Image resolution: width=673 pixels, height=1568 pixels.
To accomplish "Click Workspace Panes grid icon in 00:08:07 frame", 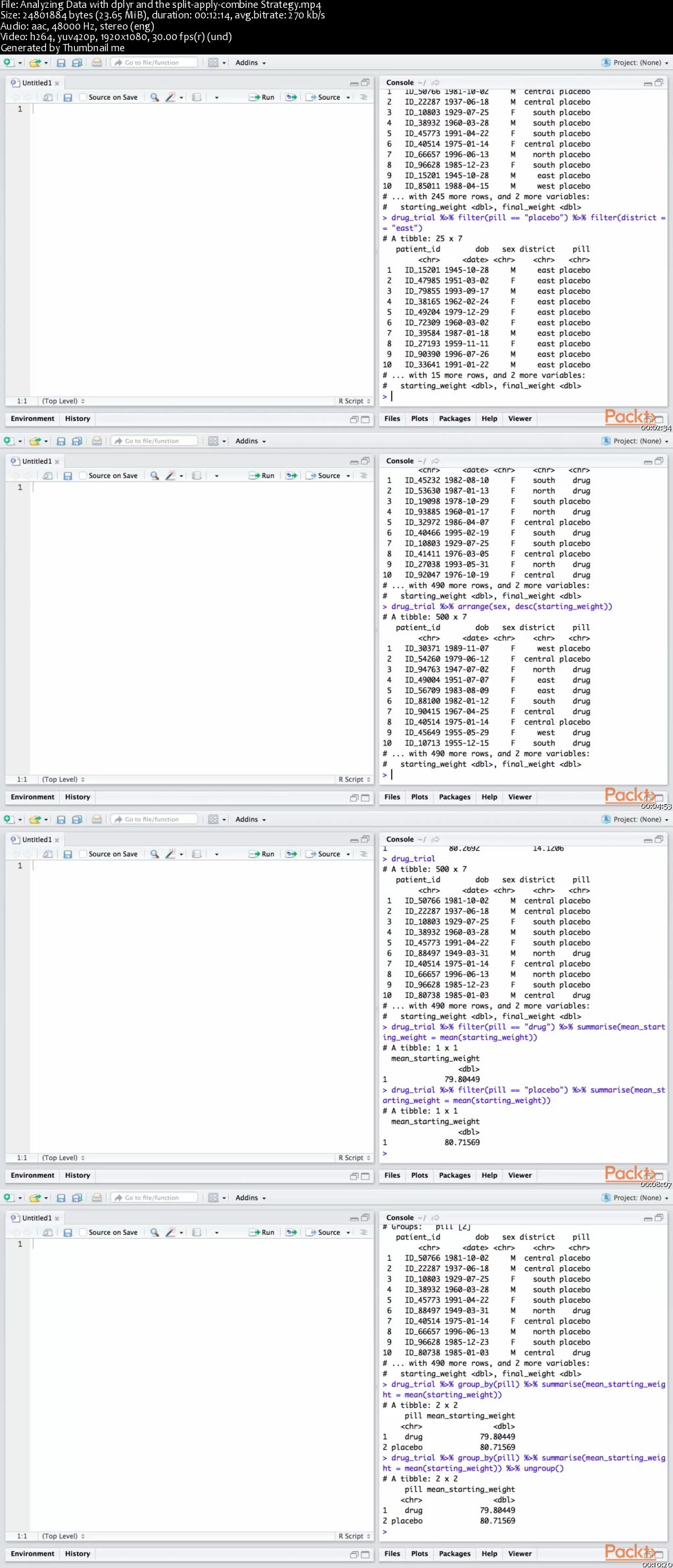I will 213,820.
